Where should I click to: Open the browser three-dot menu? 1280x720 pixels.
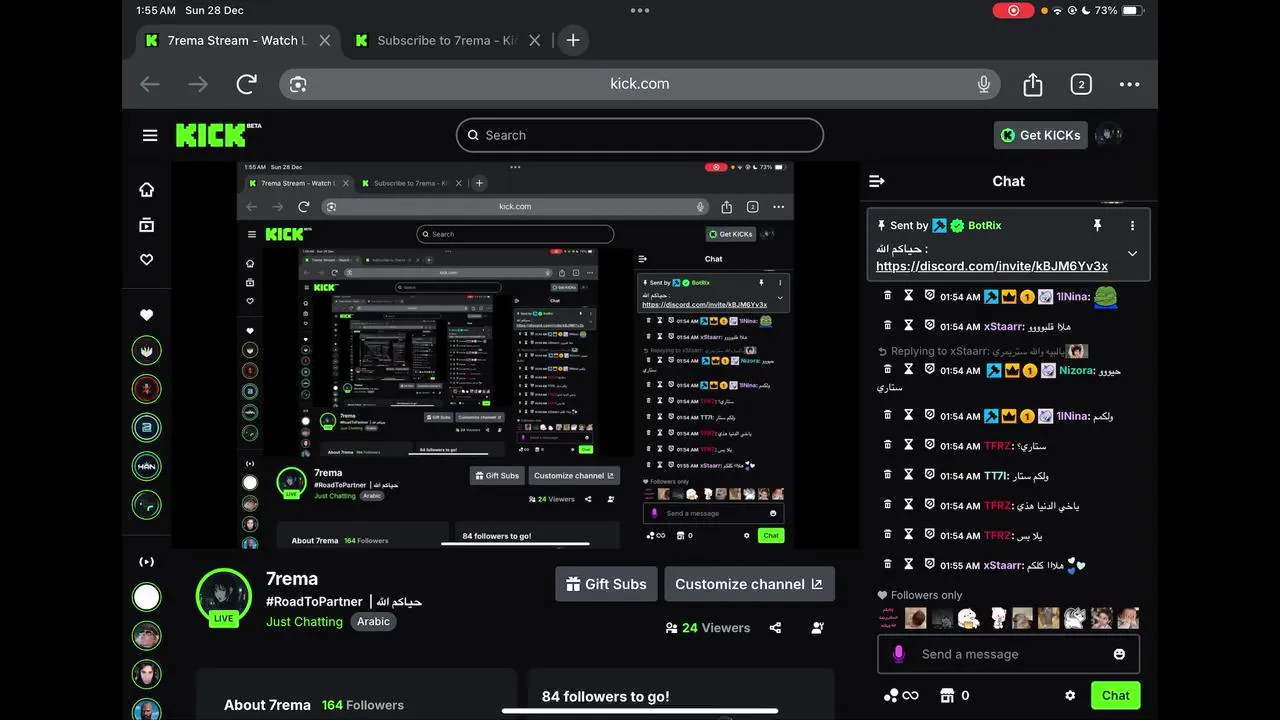pyautogui.click(x=1129, y=84)
